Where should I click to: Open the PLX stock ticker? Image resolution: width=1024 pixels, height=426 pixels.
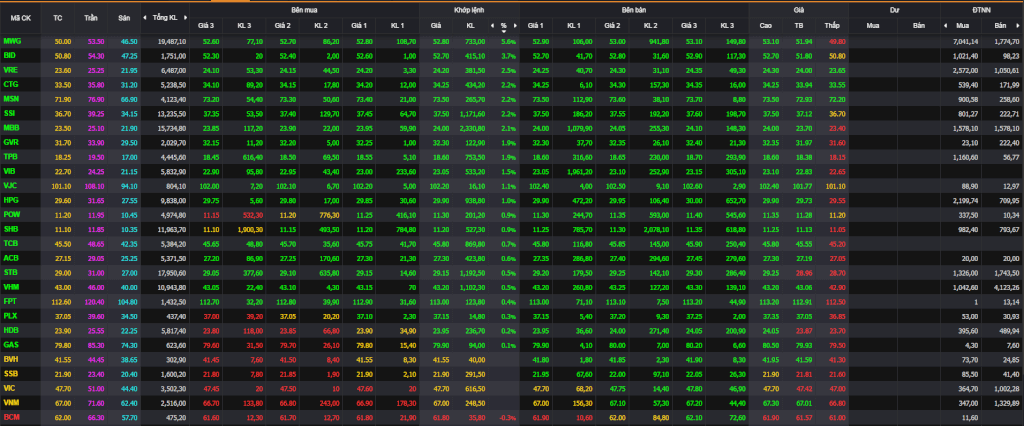10,315
